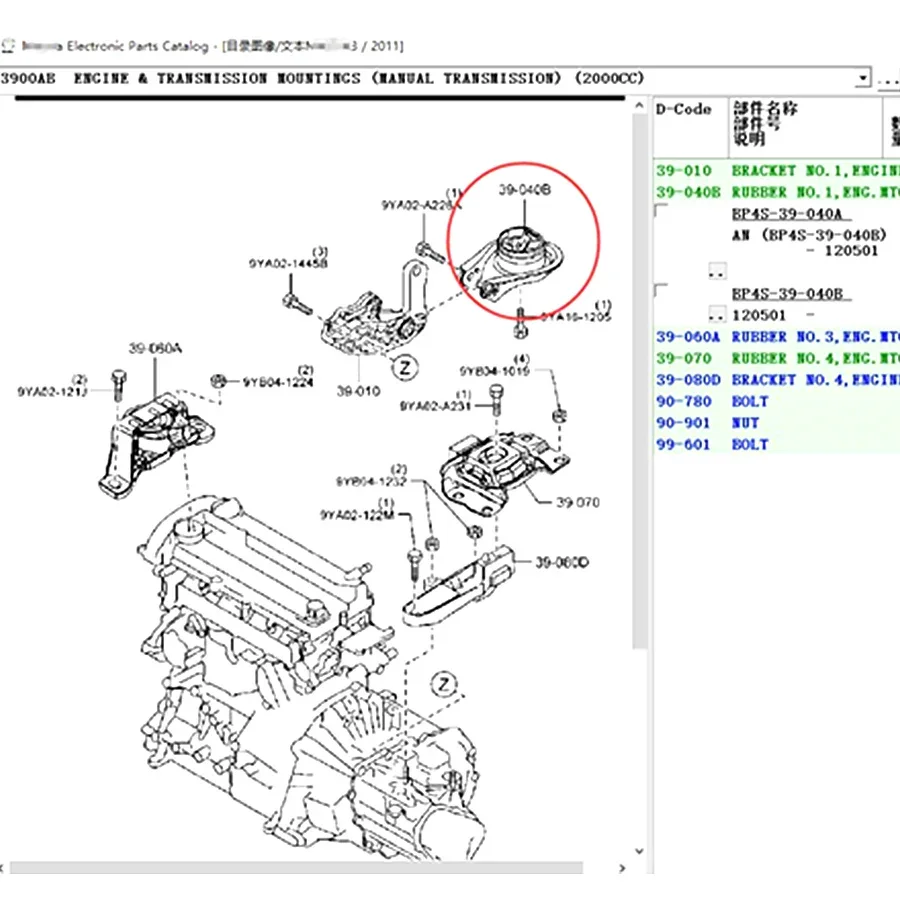Click 9YA02-122M bolt label

tap(357, 515)
